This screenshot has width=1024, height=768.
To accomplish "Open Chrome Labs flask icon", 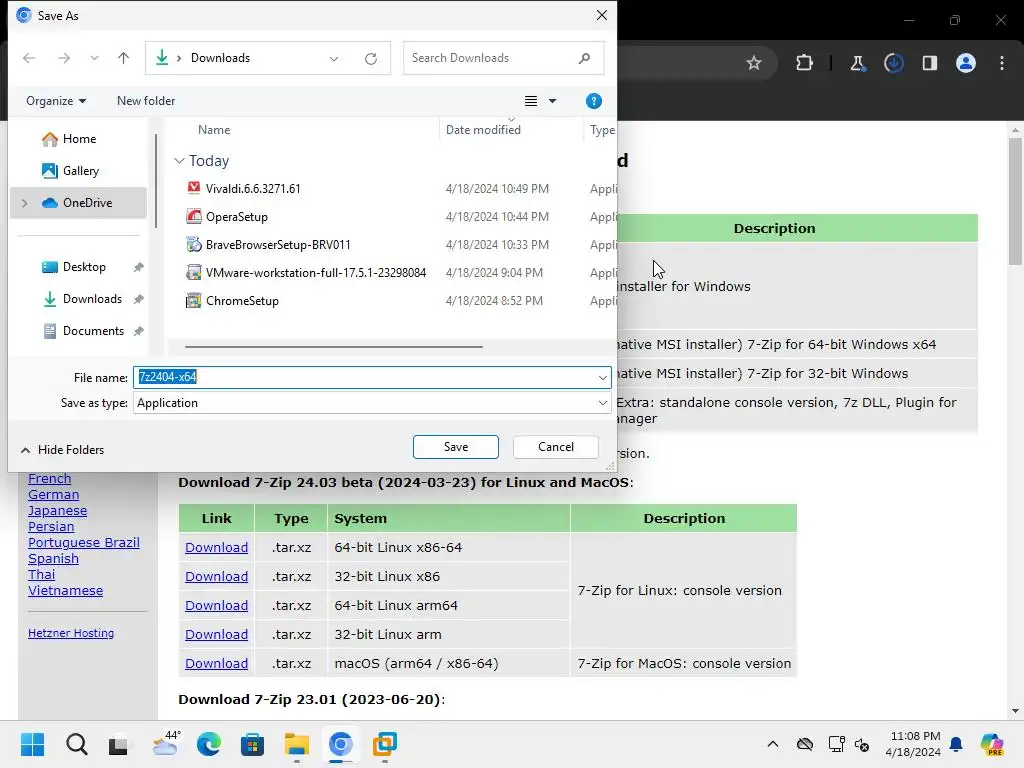I will [857, 63].
